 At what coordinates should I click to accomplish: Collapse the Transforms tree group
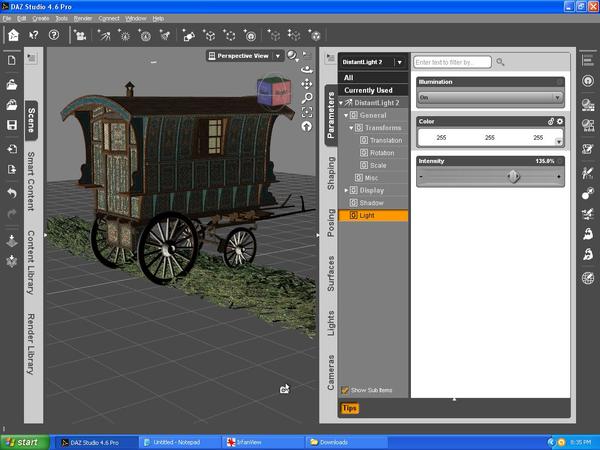351,128
